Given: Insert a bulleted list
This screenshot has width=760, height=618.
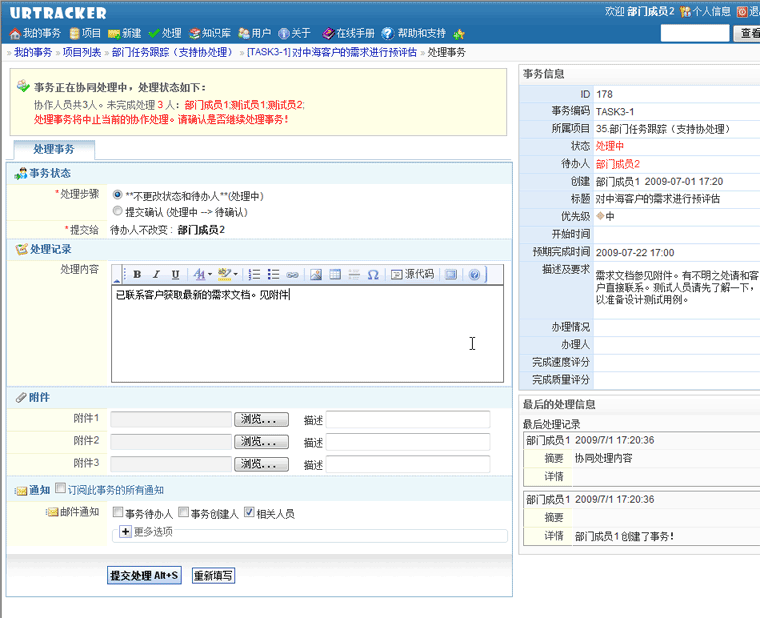Looking at the screenshot, I should pos(273,274).
